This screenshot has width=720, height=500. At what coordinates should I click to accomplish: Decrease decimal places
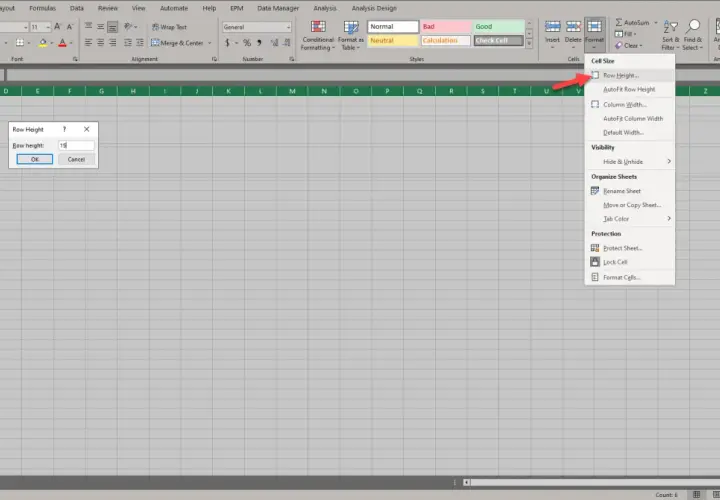pos(287,43)
